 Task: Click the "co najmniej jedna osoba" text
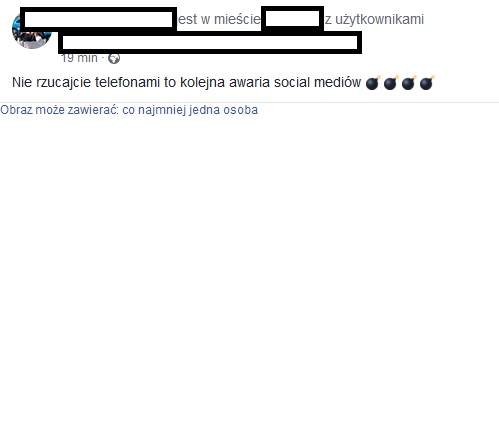[x=190, y=110]
